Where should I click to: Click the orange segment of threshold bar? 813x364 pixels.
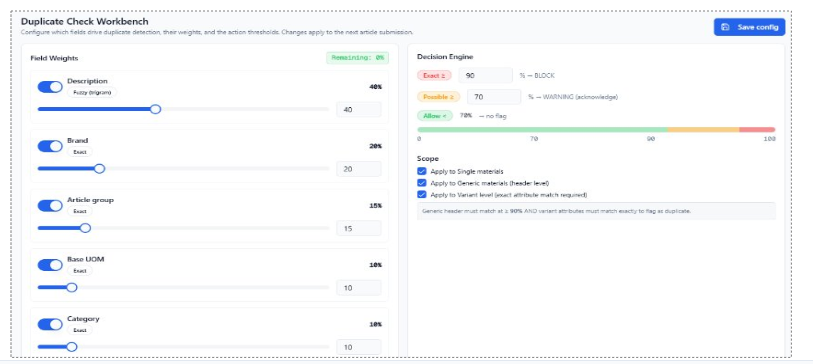(704, 130)
